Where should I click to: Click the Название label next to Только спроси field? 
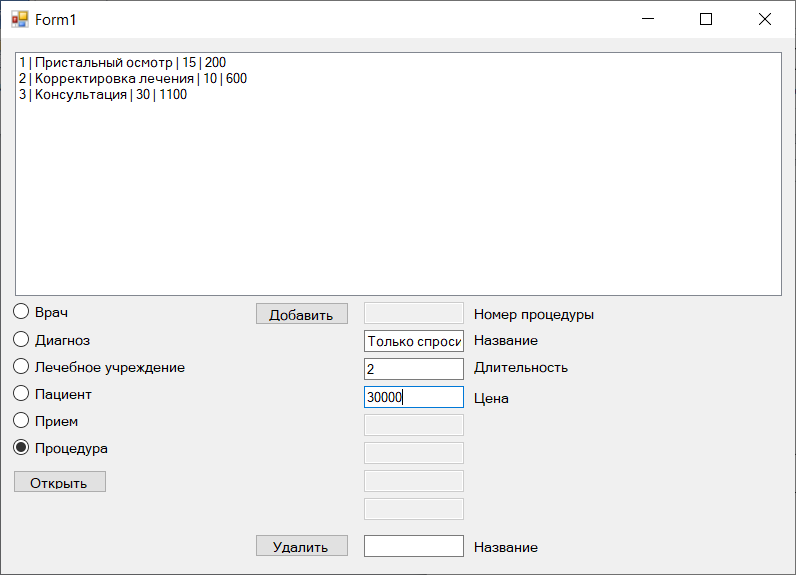click(x=506, y=341)
